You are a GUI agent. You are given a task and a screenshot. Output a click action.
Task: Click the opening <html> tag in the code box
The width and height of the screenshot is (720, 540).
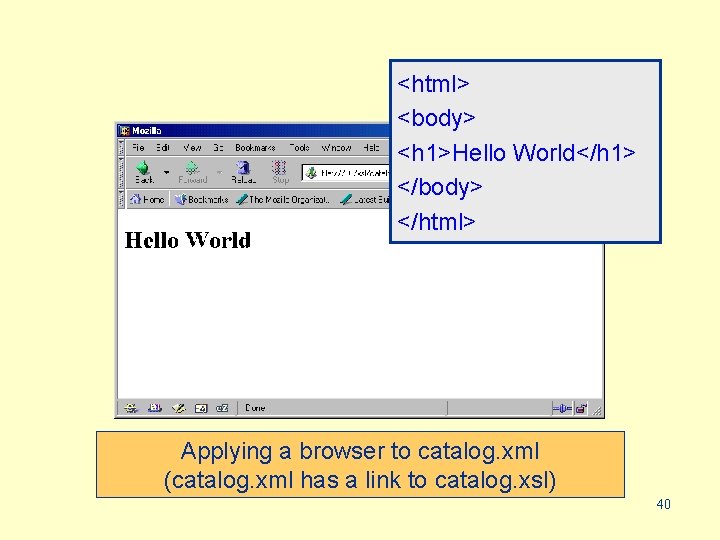pyautogui.click(x=433, y=84)
